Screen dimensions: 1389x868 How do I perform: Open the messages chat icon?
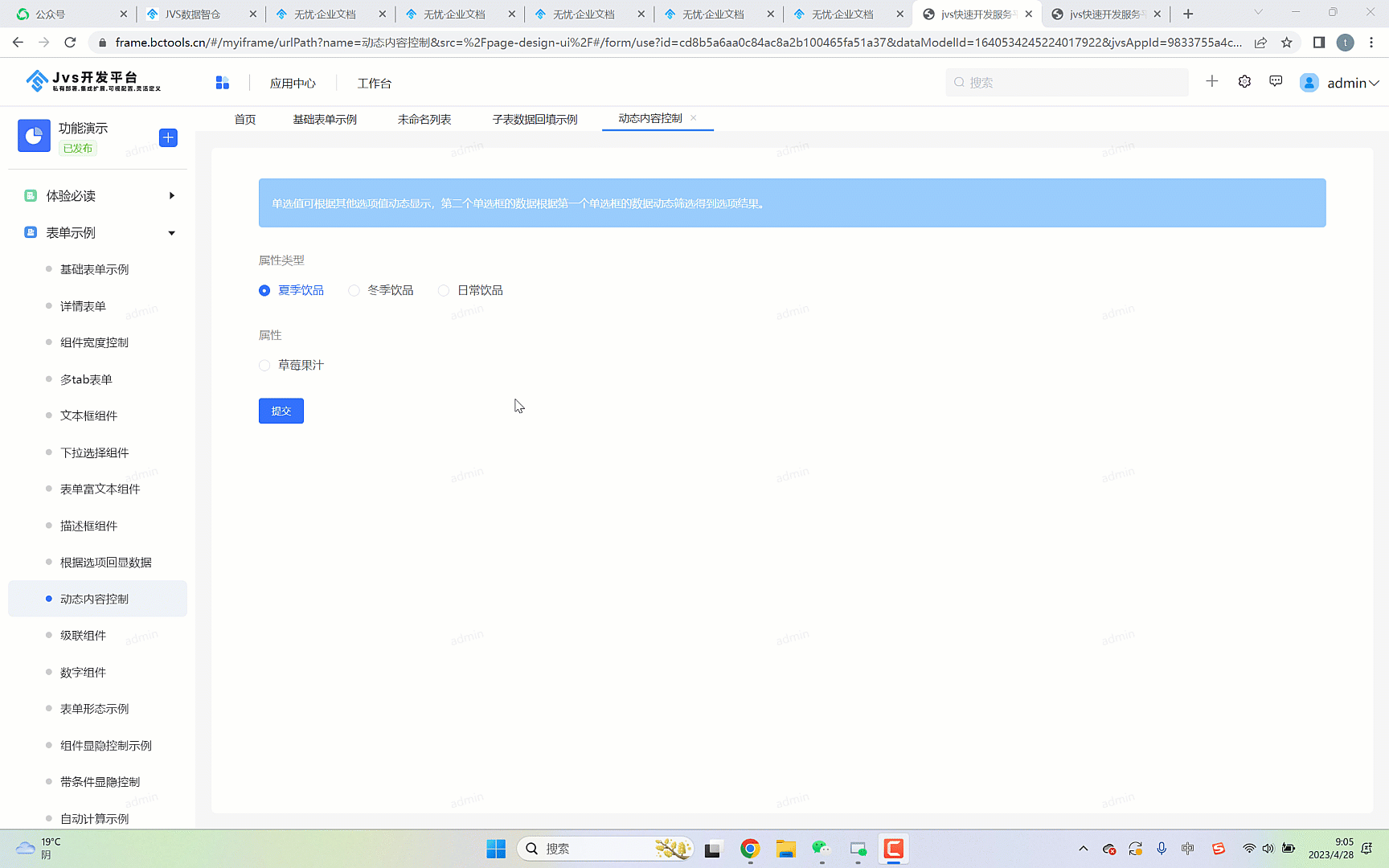coord(1276,81)
